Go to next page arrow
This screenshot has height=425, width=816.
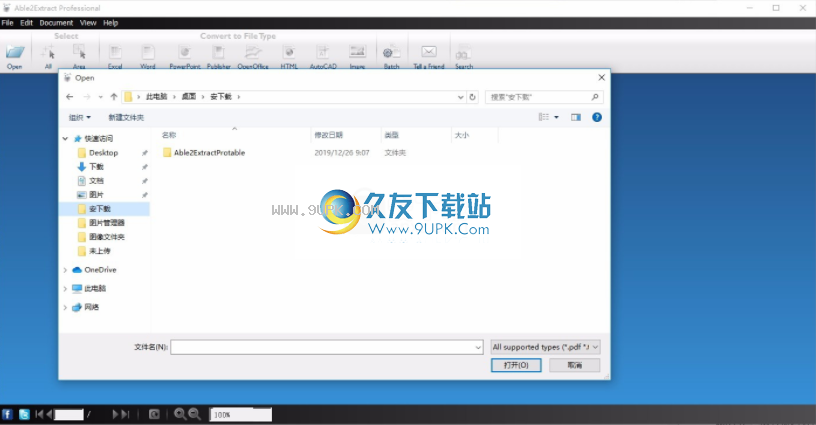click(116, 415)
